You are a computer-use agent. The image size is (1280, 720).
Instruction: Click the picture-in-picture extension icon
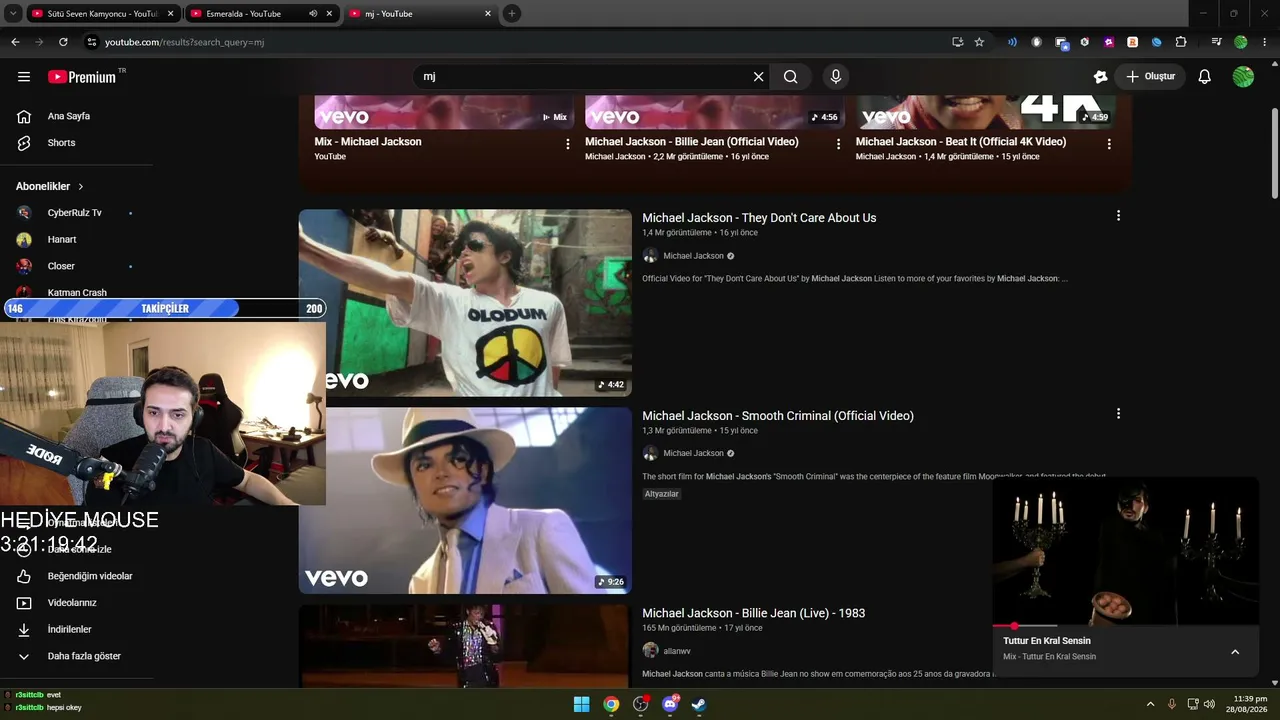[1061, 43]
